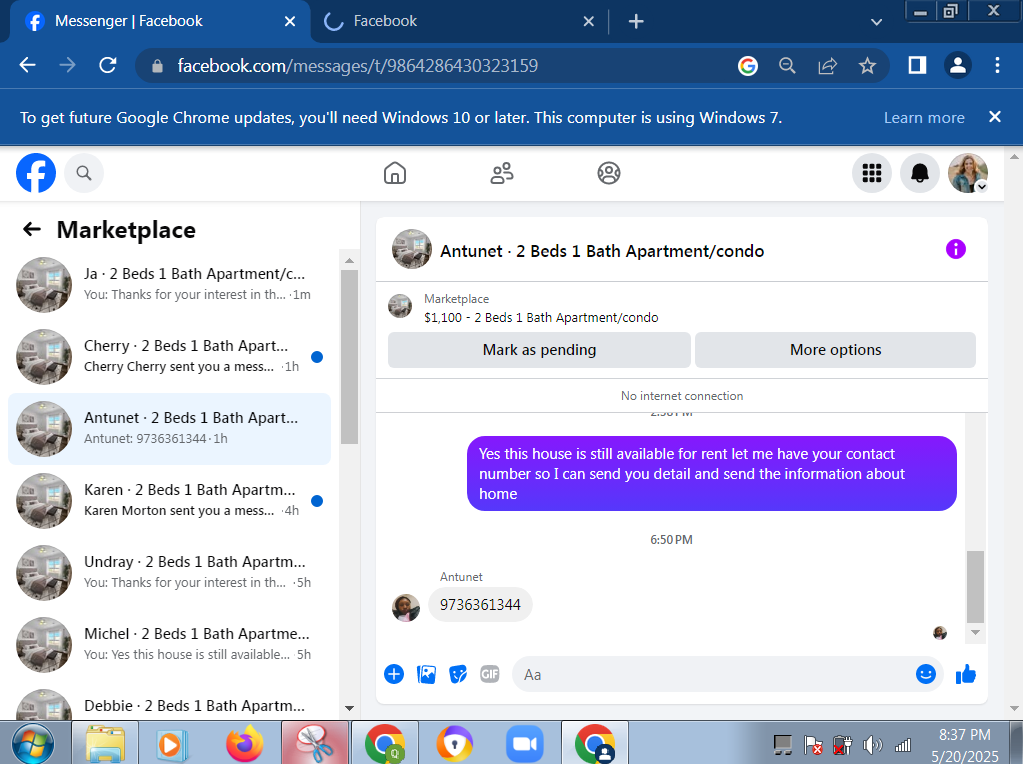
Task: Open the account profile picture dropdown
Action: [x=968, y=173]
